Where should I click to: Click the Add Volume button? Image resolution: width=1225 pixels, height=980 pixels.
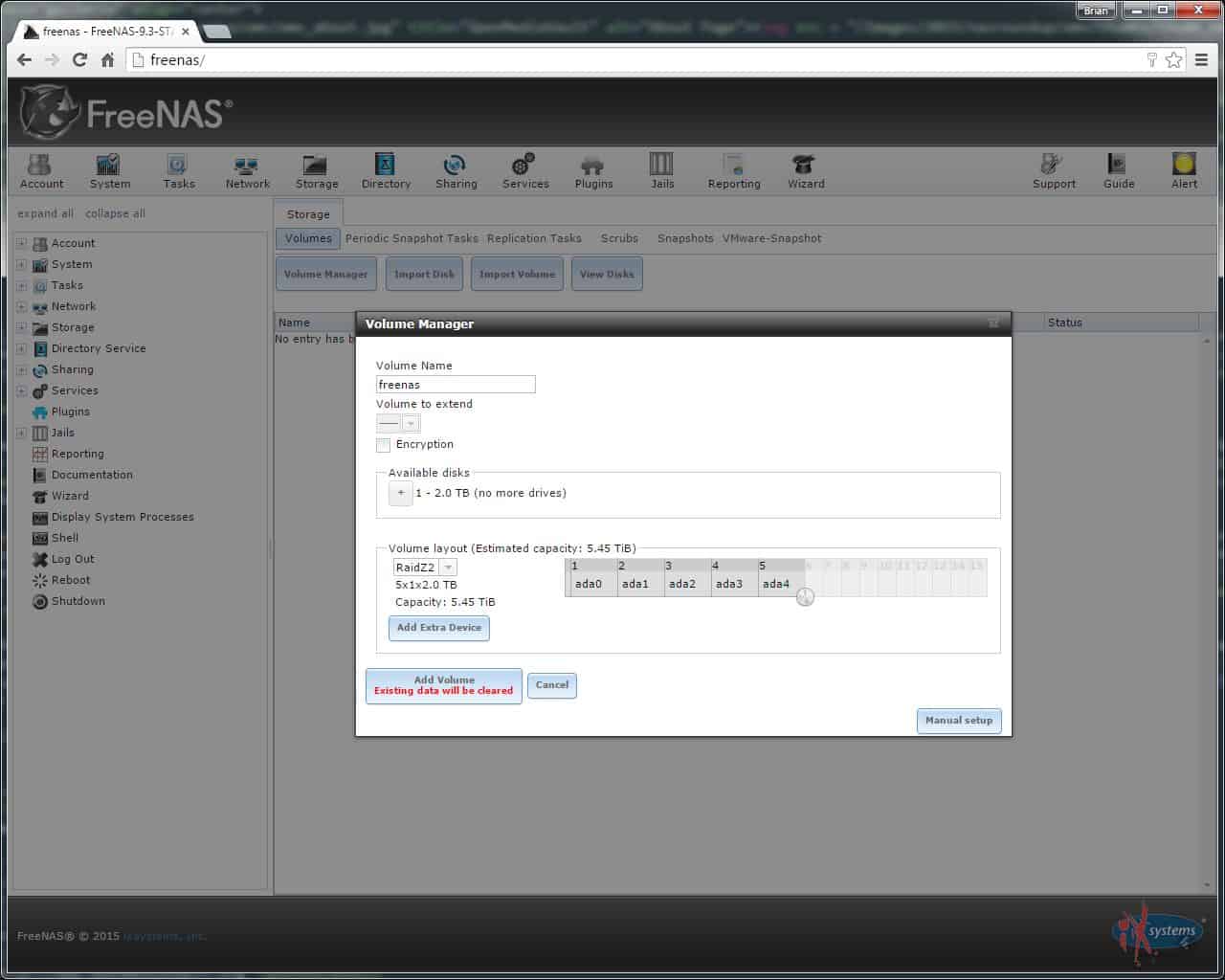(x=444, y=685)
